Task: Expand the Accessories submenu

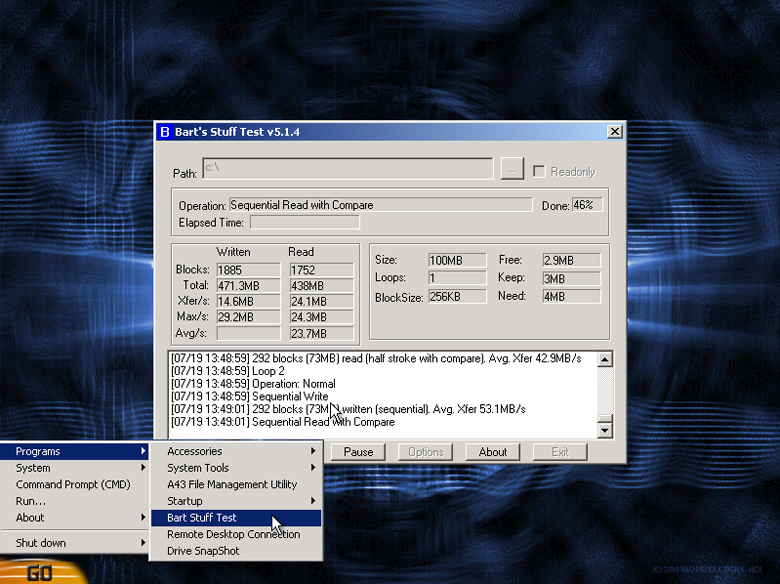Action: click(x=236, y=451)
